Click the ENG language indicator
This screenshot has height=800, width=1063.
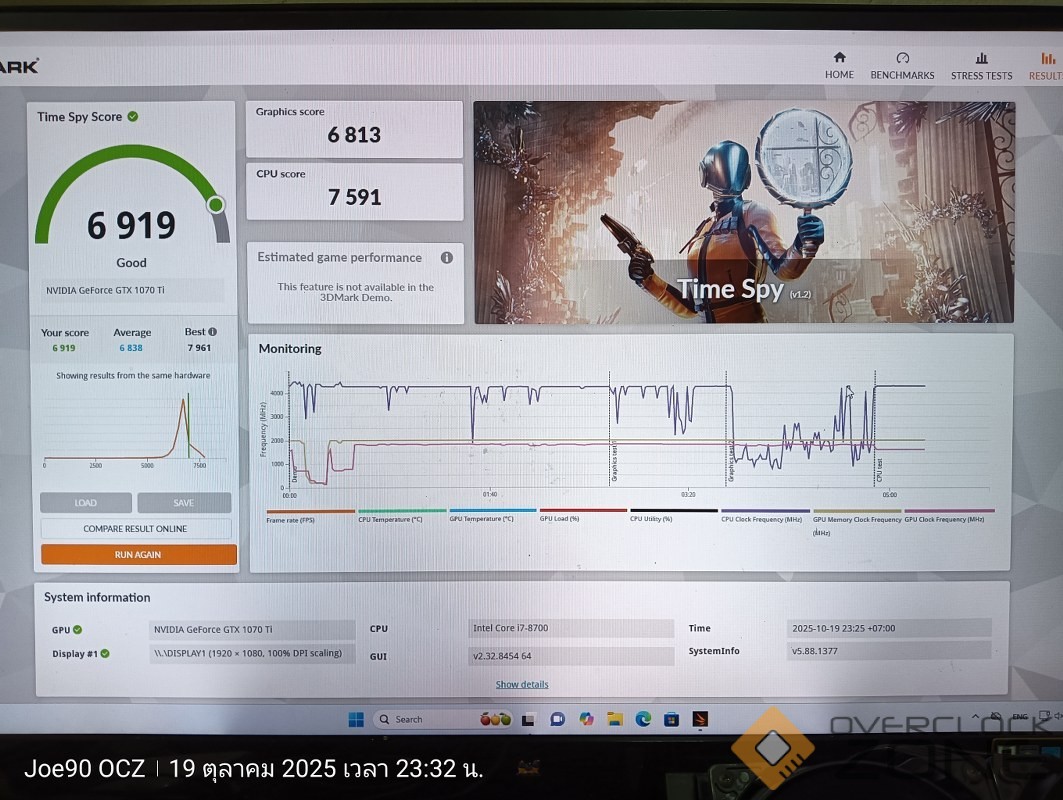point(1020,716)
